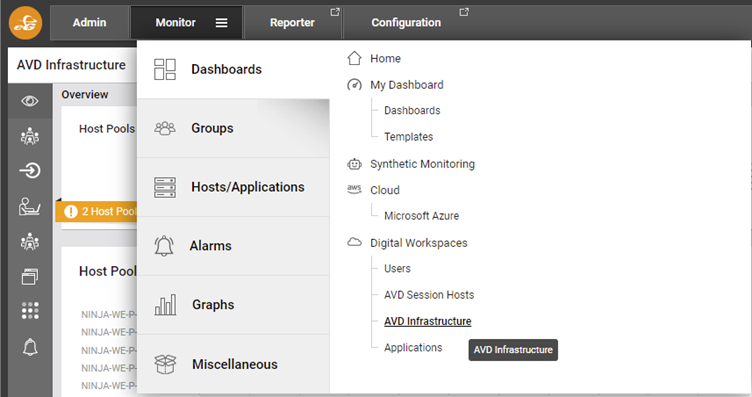Click the orange eG logo icon

click(x=25, y=23)
